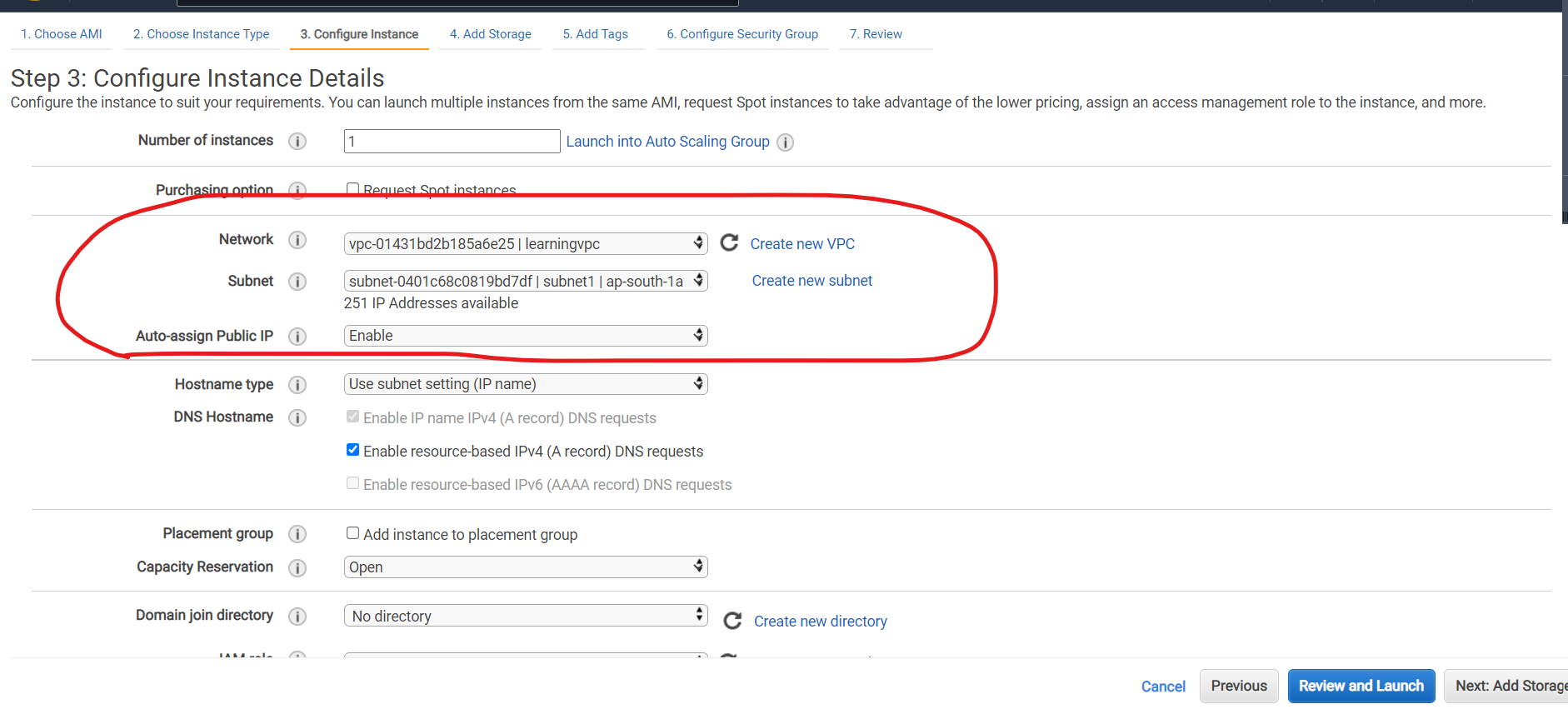1568x719 pixels.
Task: Refresh the domain directory list
Action: [x=732, y=621]
